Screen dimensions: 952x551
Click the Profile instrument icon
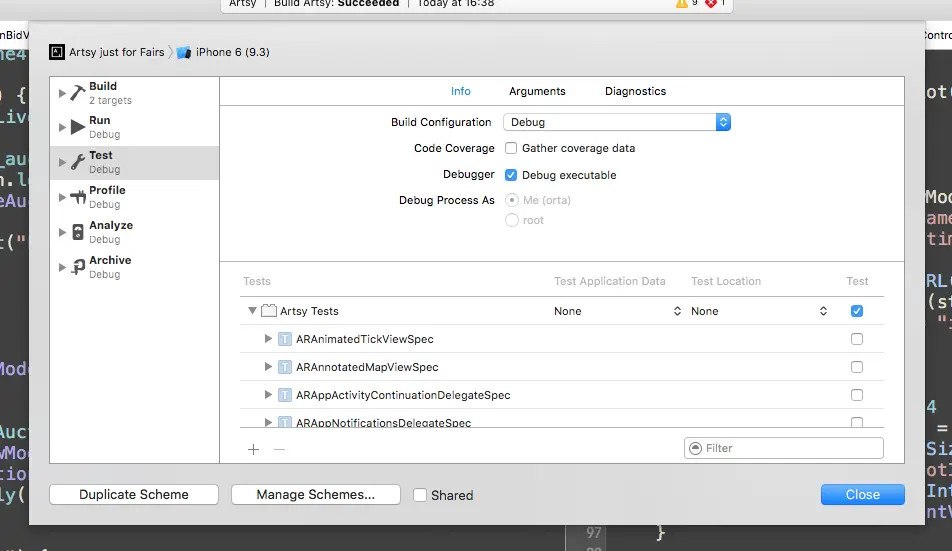pos(78,197)
